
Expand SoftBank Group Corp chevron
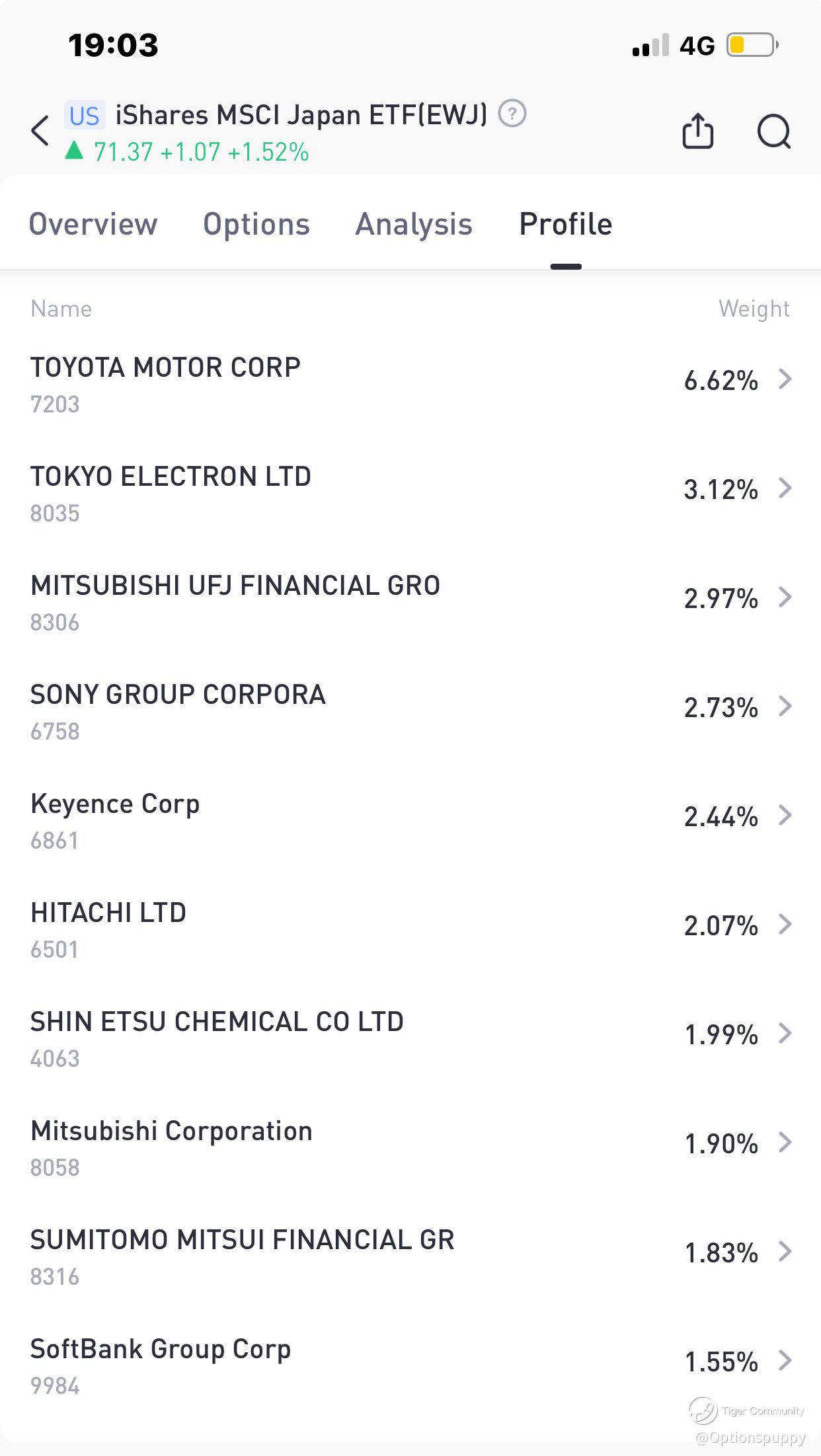[x=785, y=1360]
